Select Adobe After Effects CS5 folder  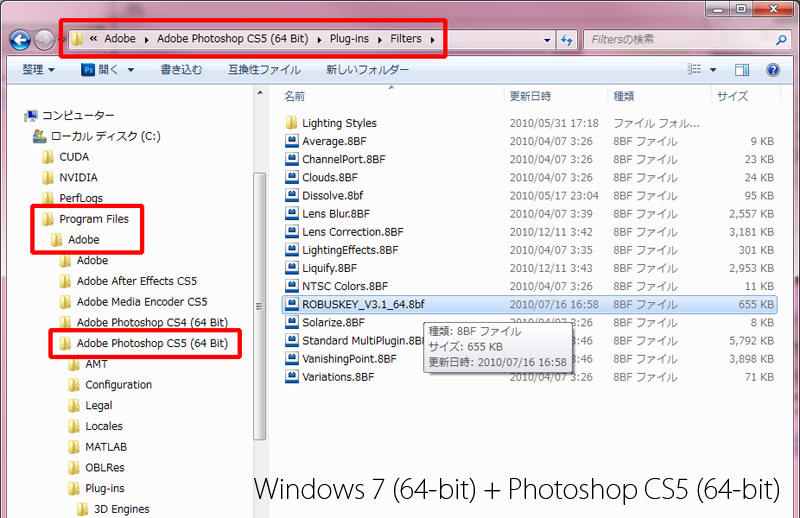pyautogui.click(x=137, y=281)
